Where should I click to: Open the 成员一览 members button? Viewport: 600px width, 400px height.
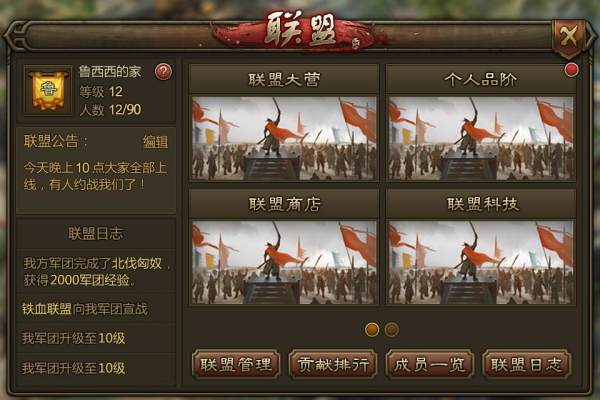(x=430, y=364)
